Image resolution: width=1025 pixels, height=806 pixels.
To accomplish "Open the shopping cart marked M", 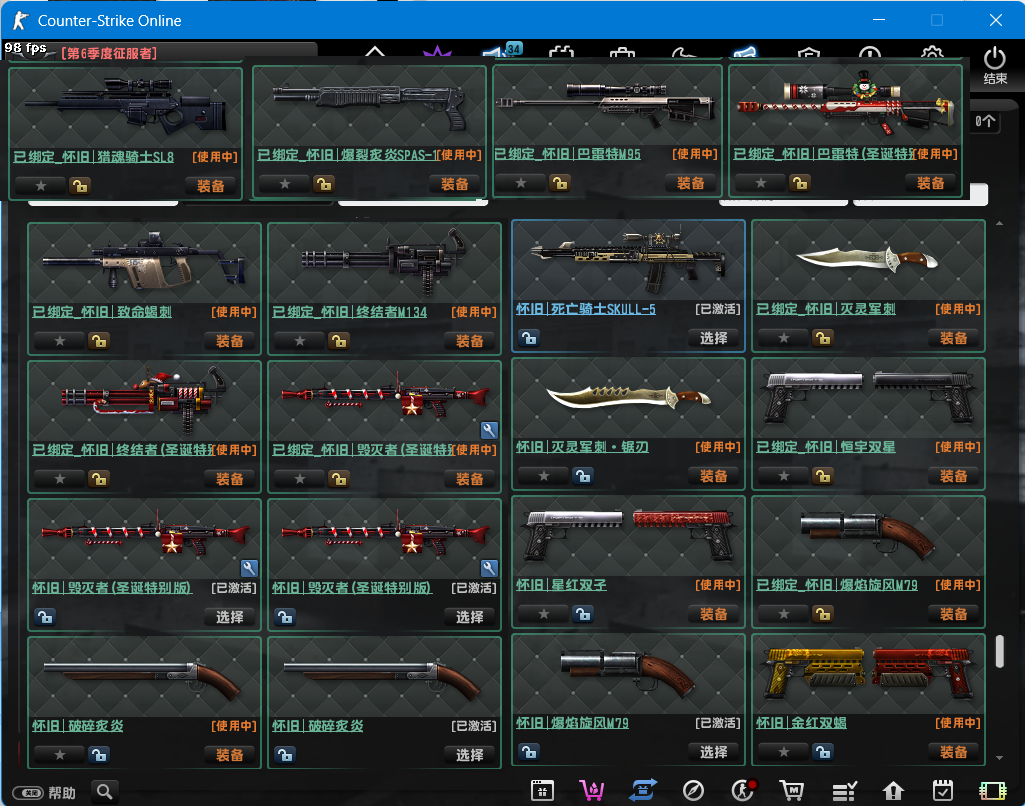I will (792, 791).
